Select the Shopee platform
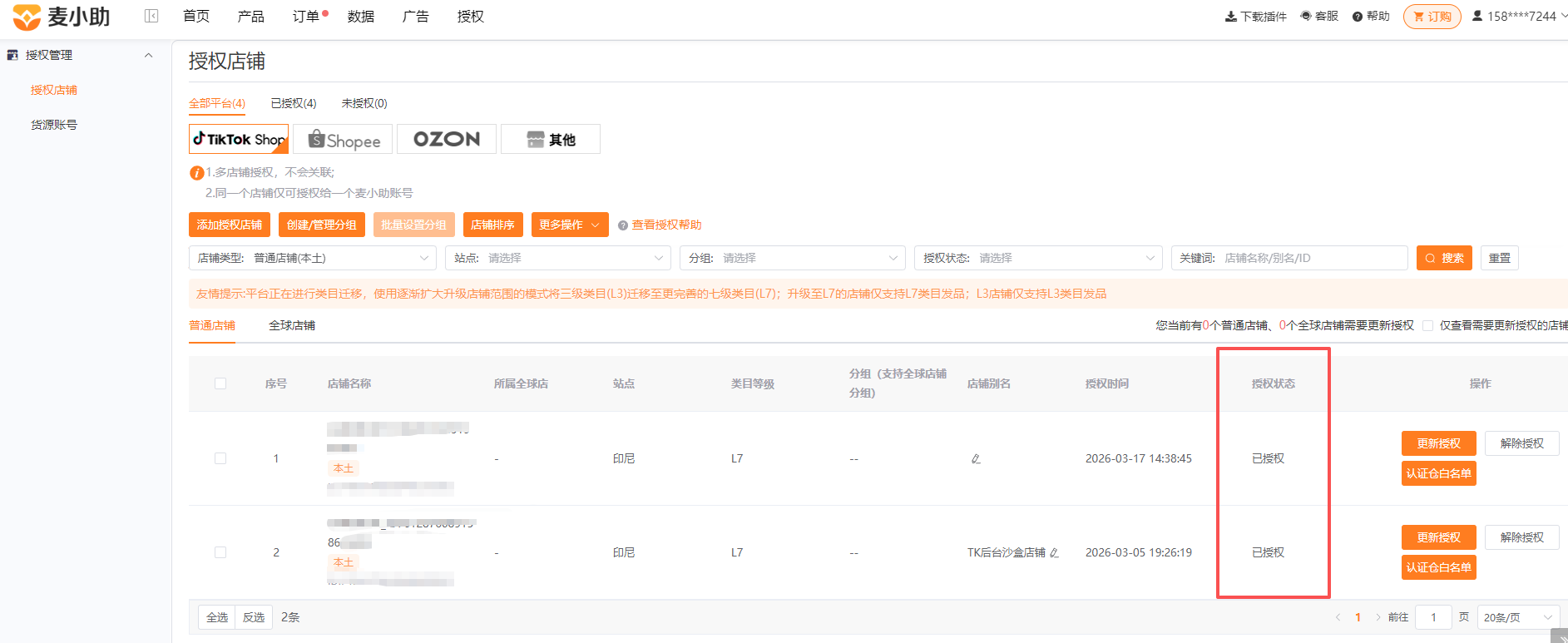This screenshot has height=643, width=1568. click(343, 139)
